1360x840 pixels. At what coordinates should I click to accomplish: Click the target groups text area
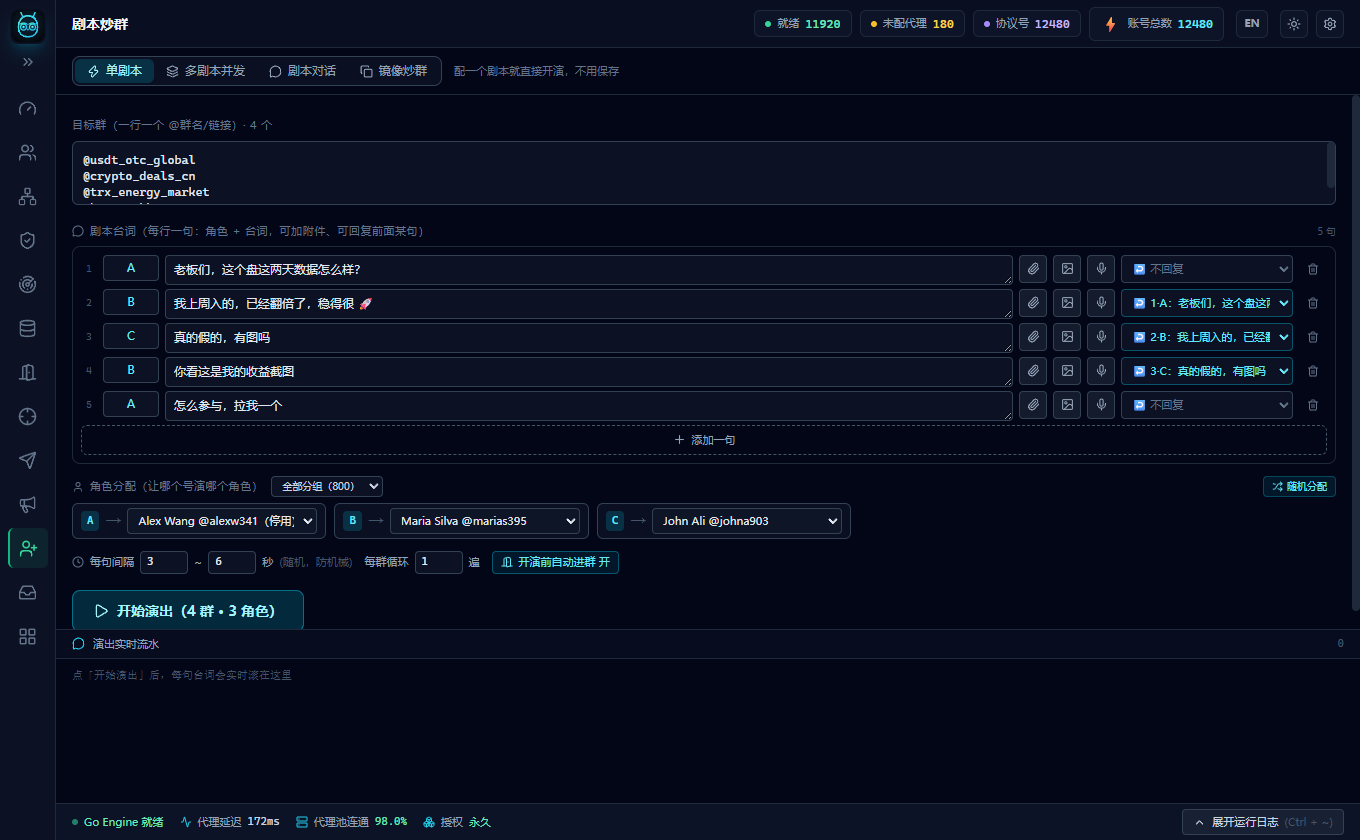pyautogui.click(x=704, y=173)
